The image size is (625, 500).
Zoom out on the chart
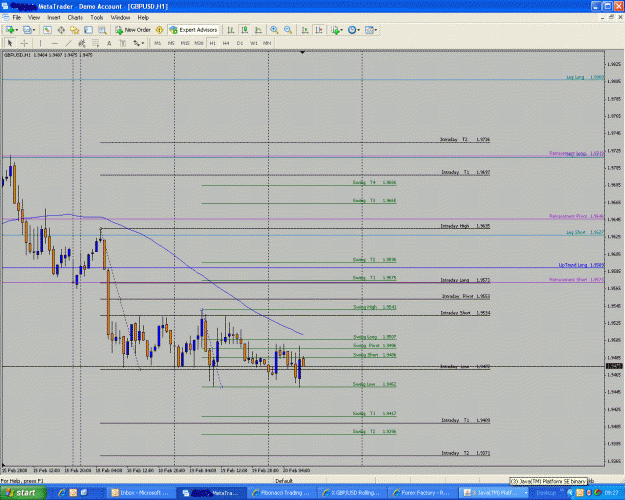pyautogui.click(x=288, y=30)
